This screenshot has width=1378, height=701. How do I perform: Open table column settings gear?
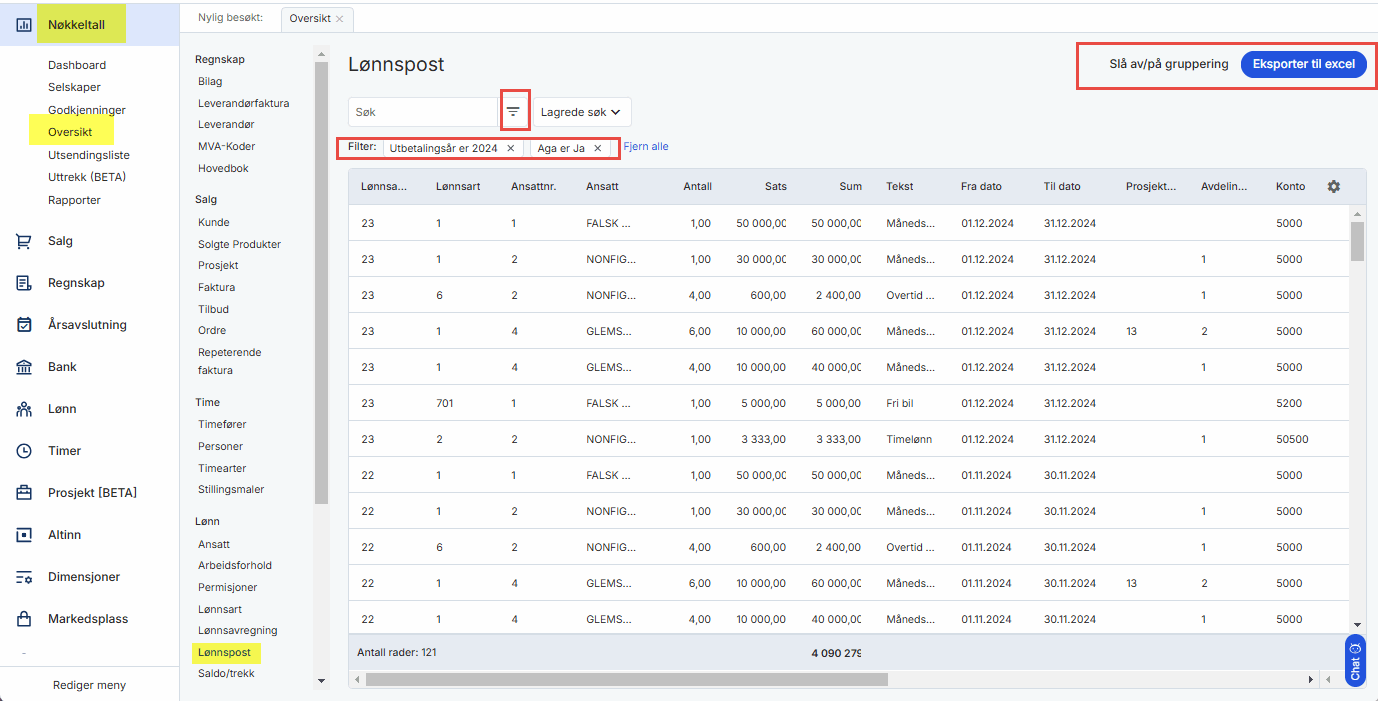1333,187
